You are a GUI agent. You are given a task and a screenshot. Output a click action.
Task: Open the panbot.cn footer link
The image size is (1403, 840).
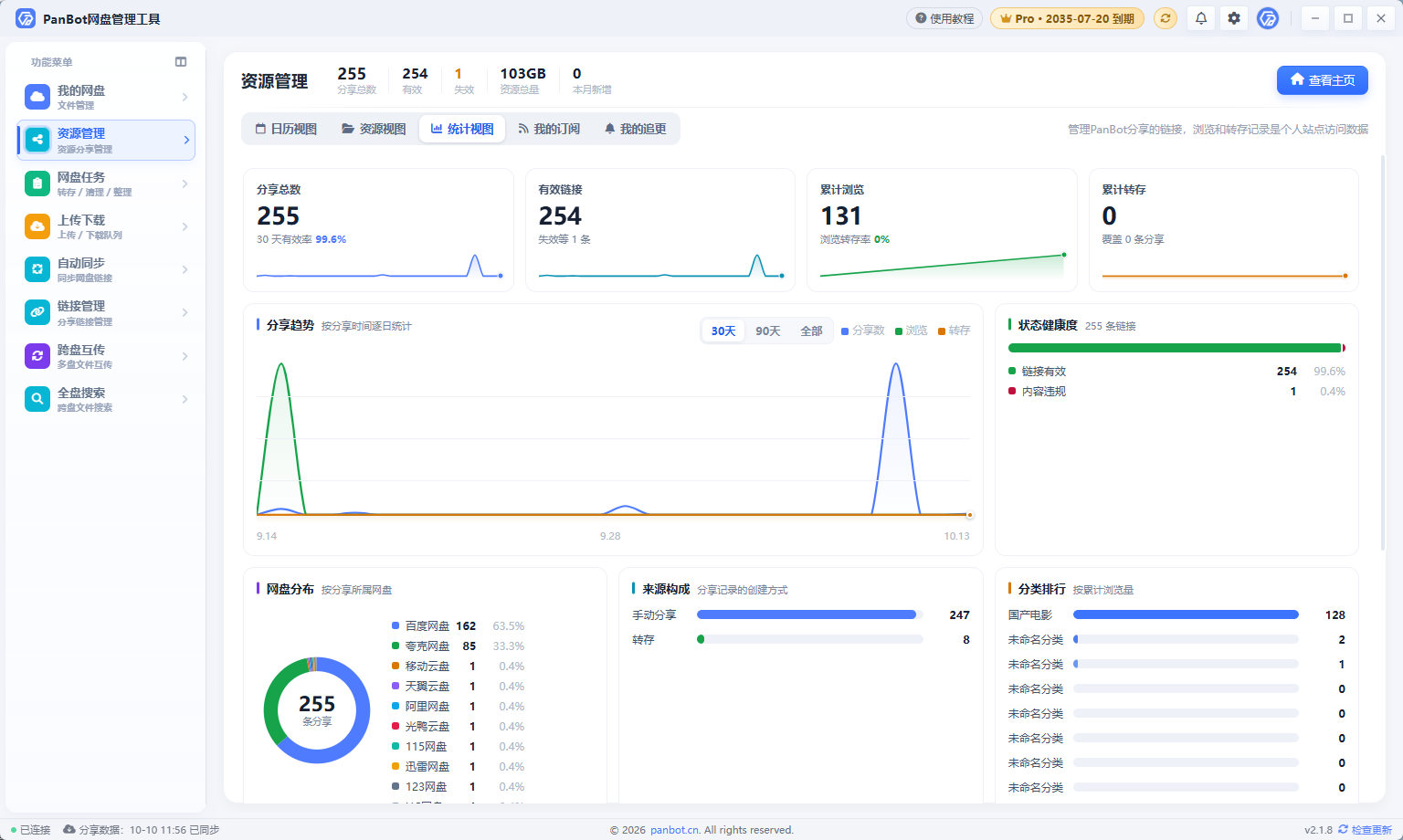[x=675, y=830]
